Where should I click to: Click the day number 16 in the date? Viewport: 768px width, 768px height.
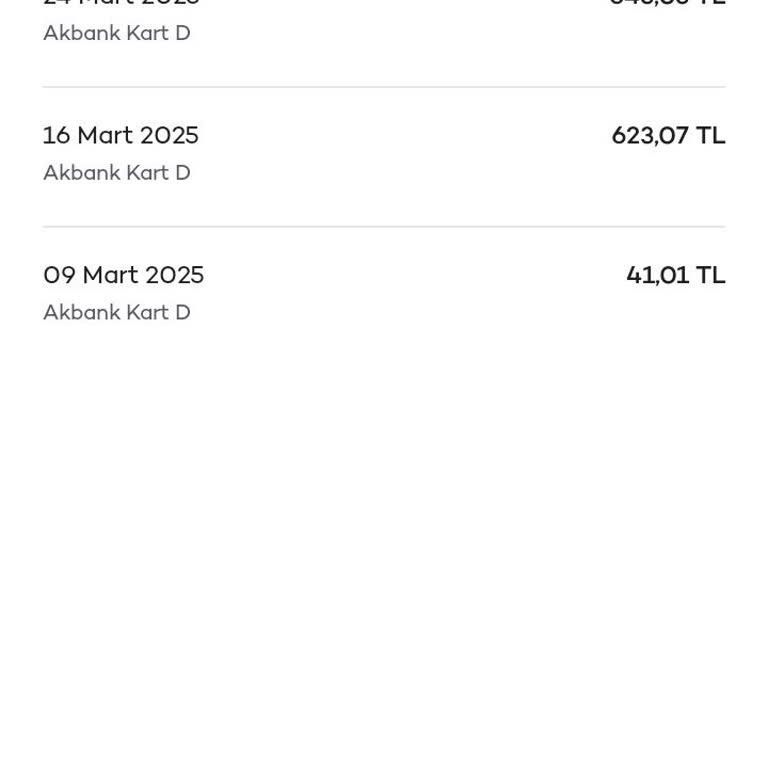[56, 136]
